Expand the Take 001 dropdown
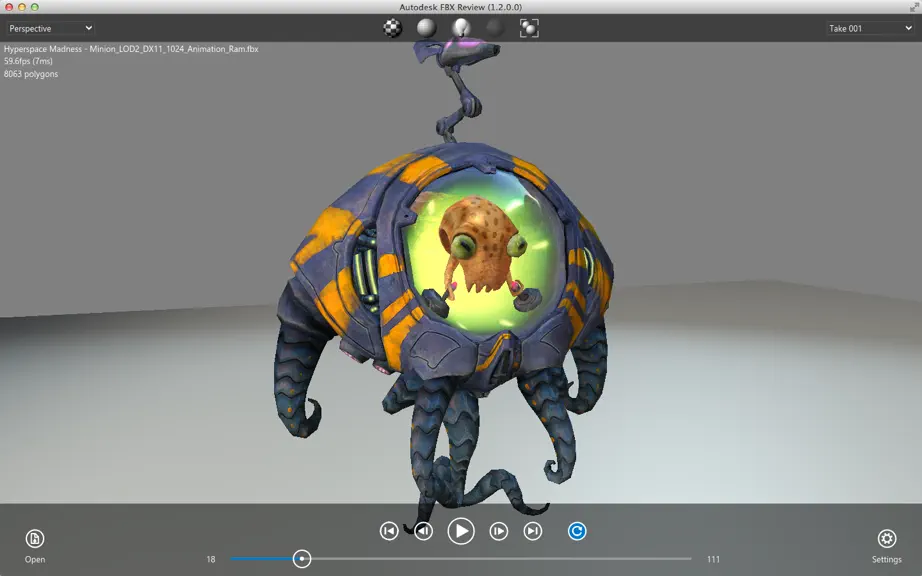 (870, 28)
